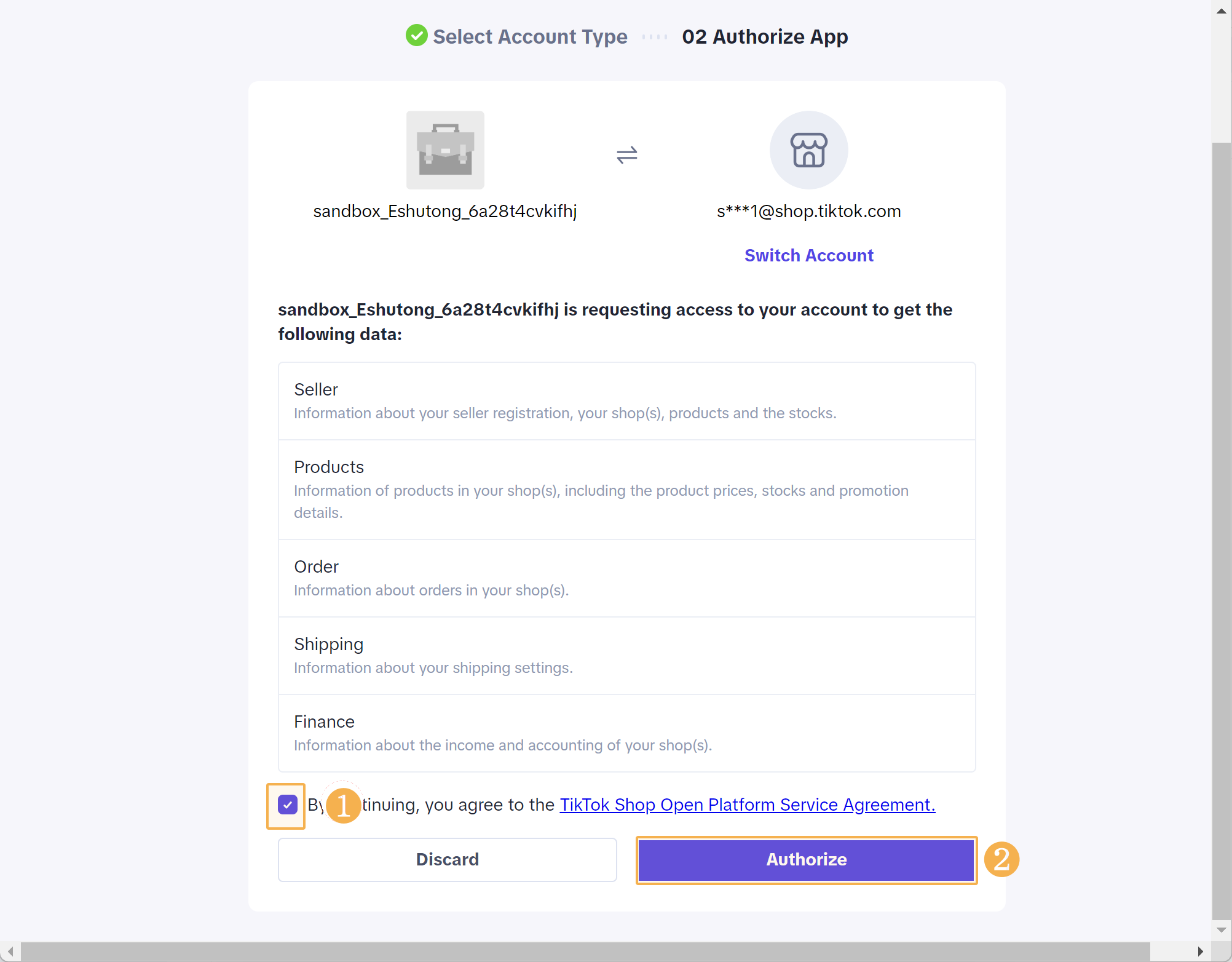
Task: Uncheck the service agreement checkbox
Action: pyautogui.click(x=287, y=805)
